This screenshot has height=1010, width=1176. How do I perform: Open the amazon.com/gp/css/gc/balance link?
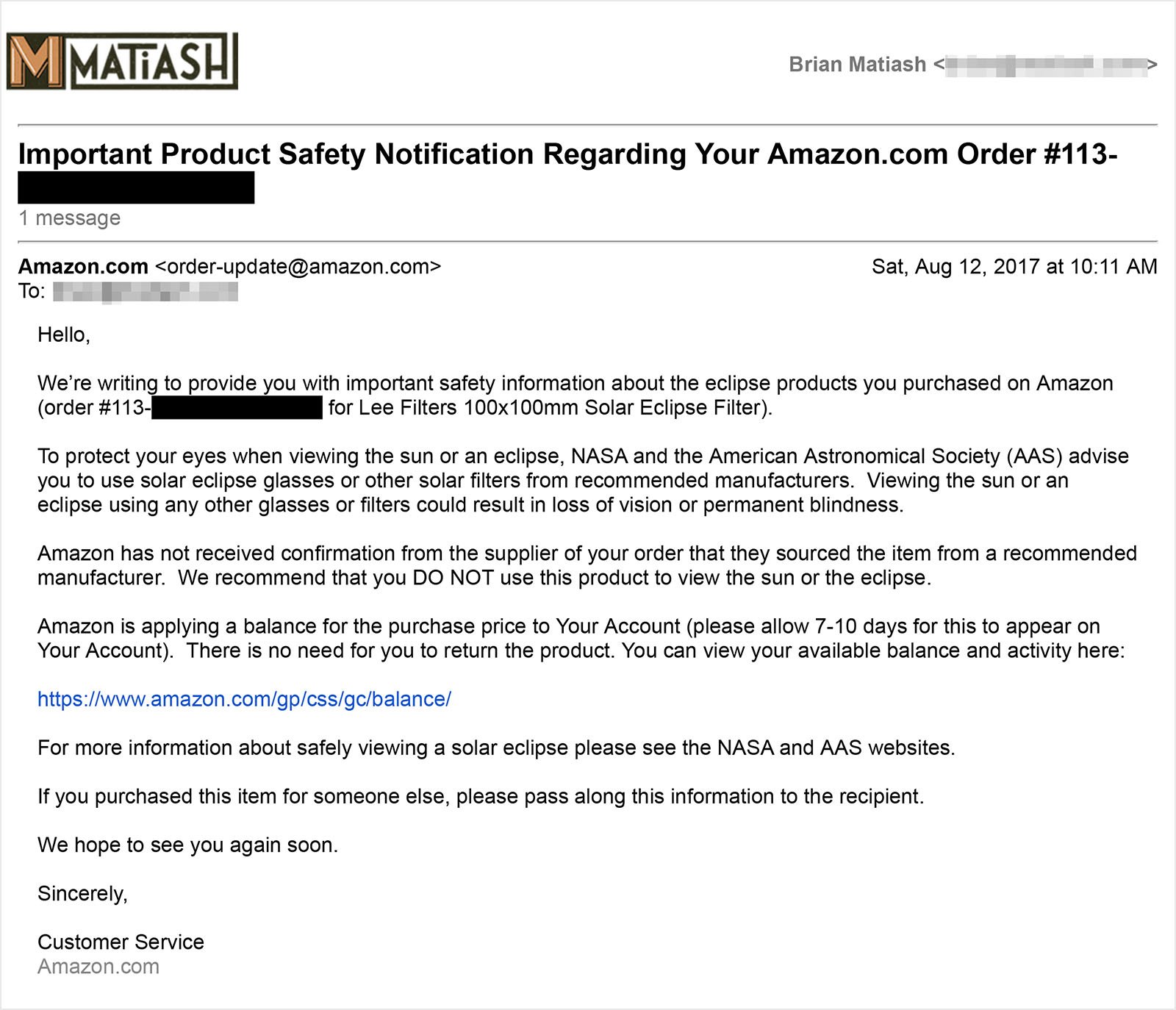244,699
